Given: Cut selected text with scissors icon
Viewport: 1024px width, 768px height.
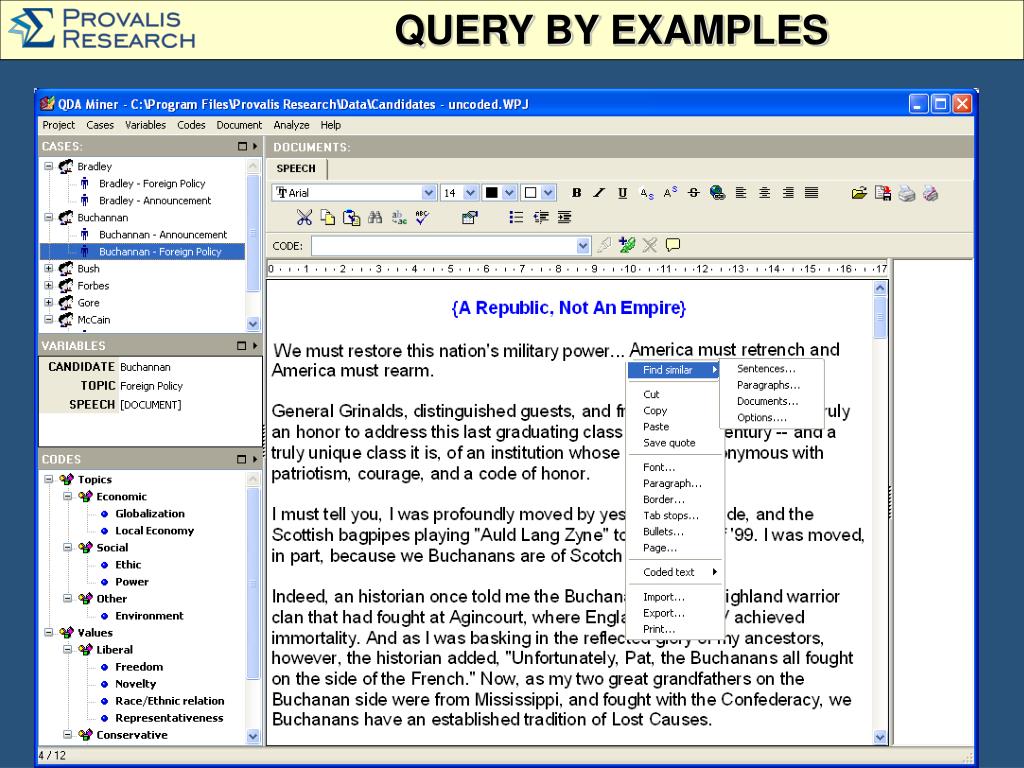Looking at the screenshot, I should tap(304, 217).
